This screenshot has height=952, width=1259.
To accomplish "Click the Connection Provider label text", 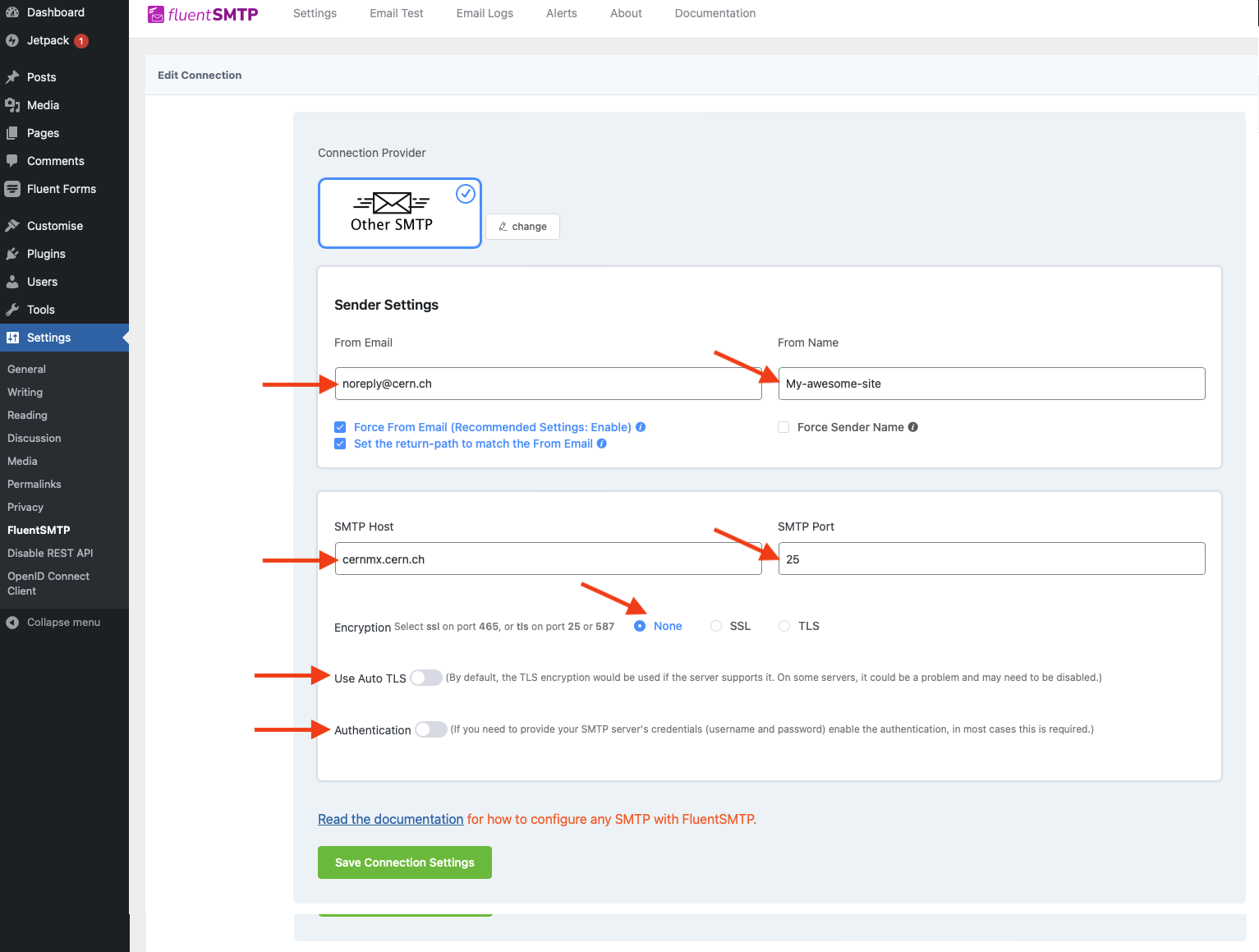I will [x=372, y=153].
